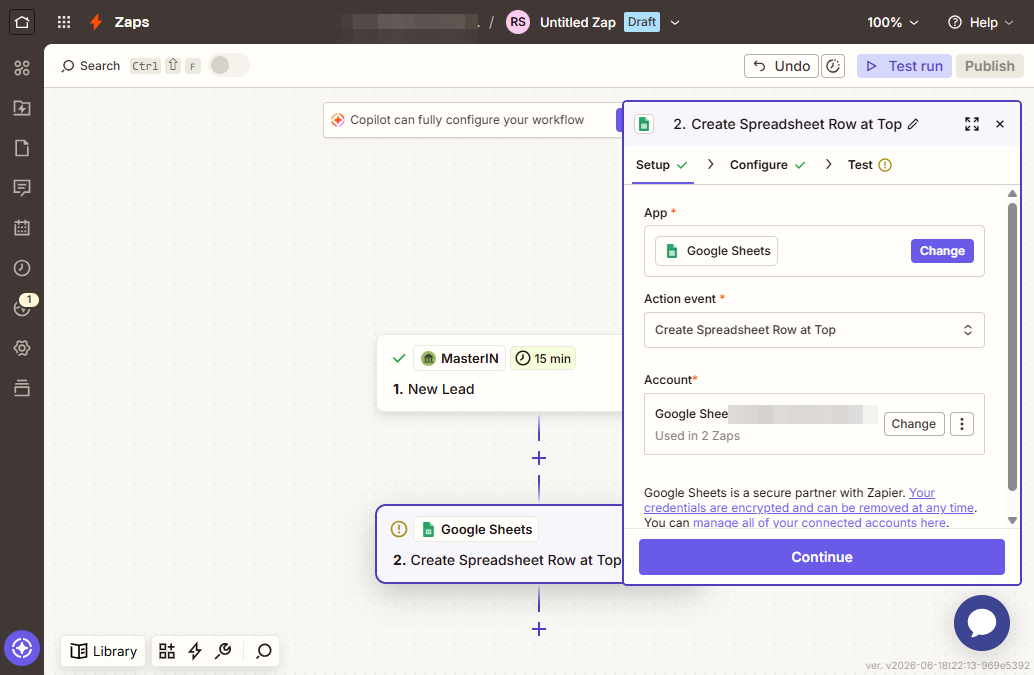Switch to the Setup tab
The height and width of the screenshot is (675, 1034).
coord(661,165)
